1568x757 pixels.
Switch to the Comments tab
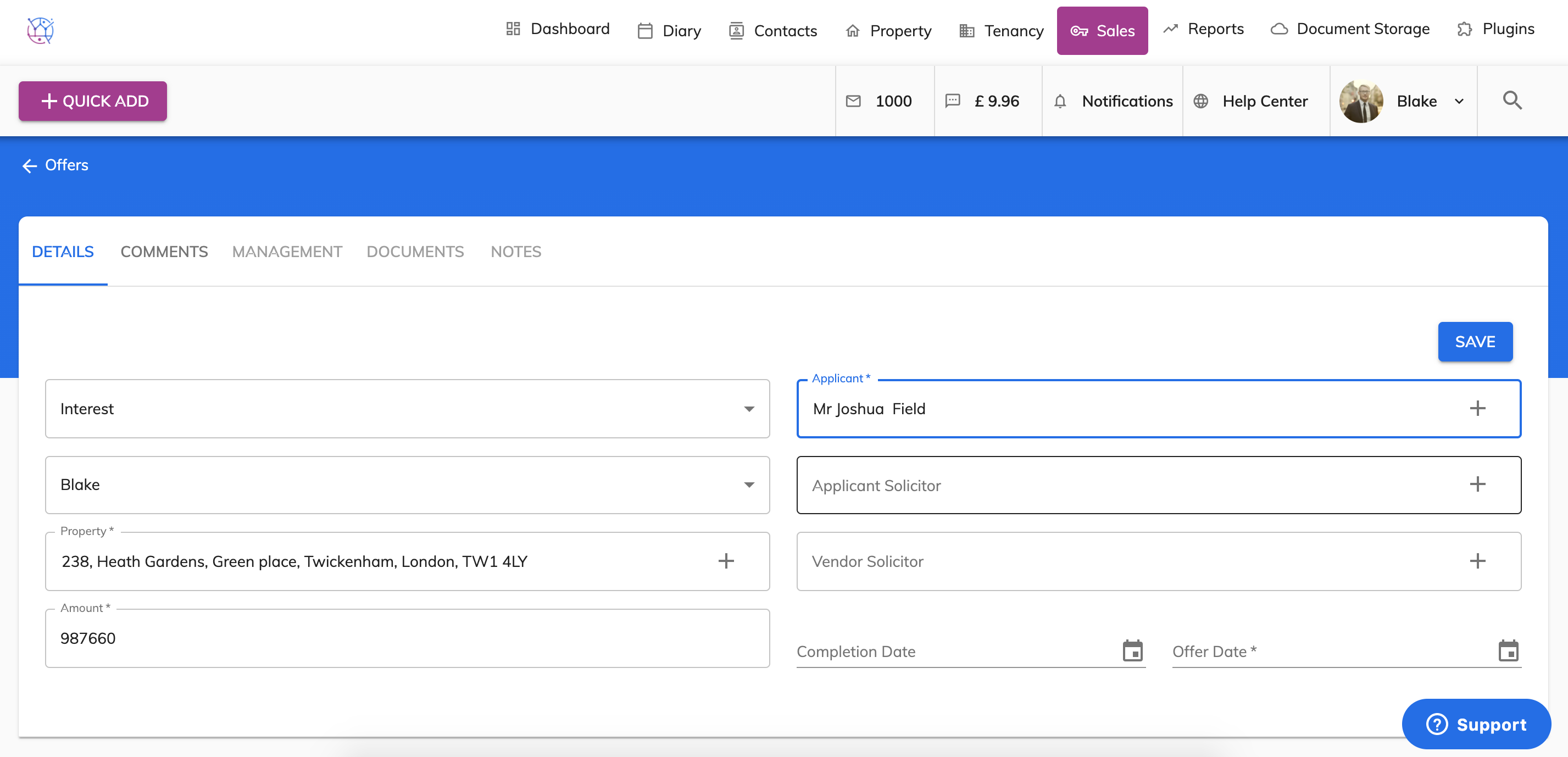(x=164, y=251)
